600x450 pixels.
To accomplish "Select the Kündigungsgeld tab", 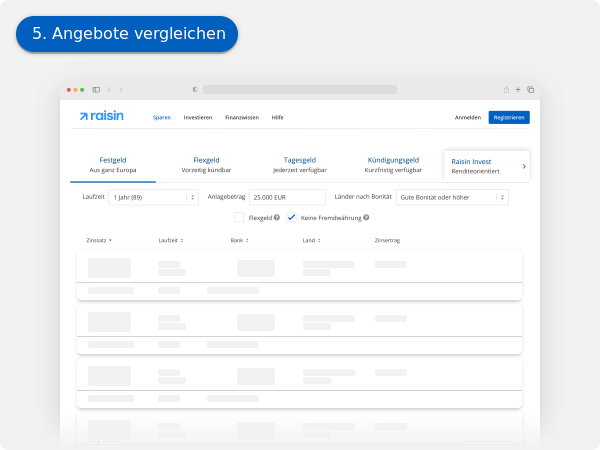I will (x=393, y=164).
